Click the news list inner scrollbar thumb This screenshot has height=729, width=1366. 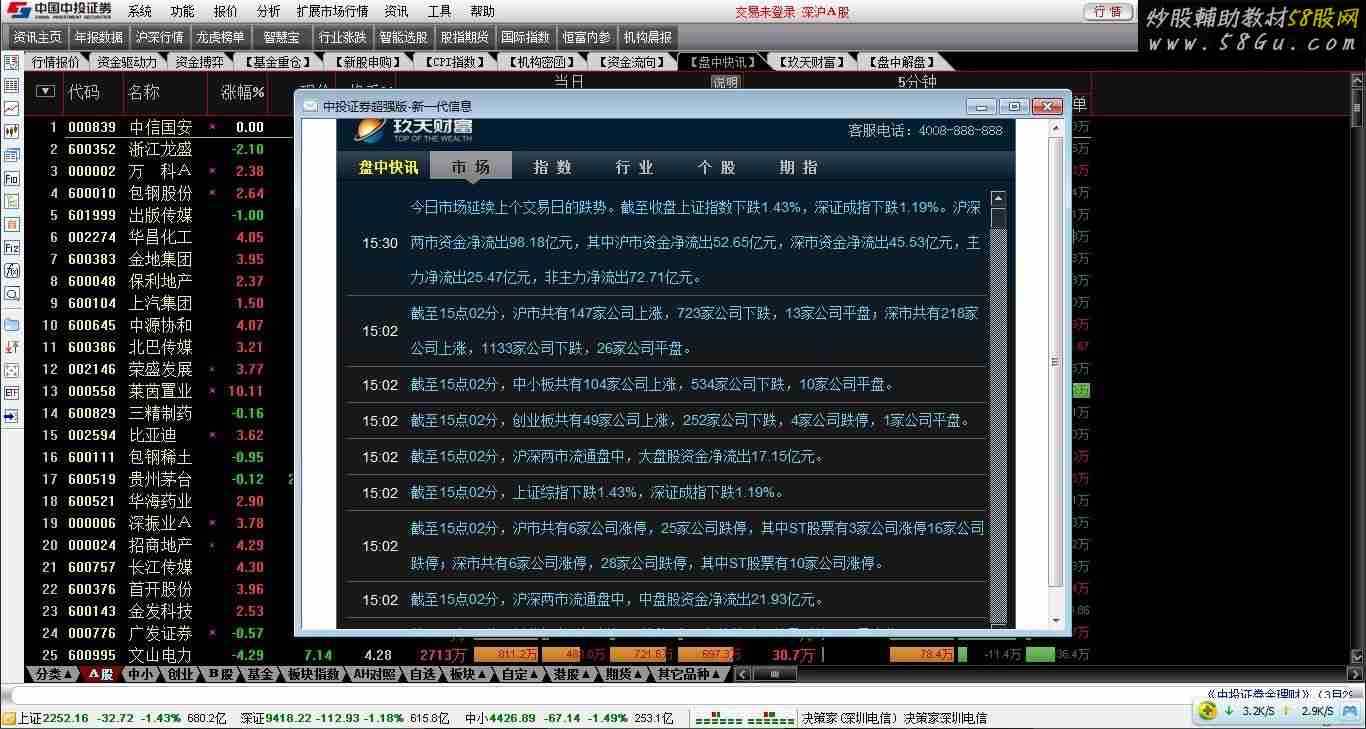998,219
